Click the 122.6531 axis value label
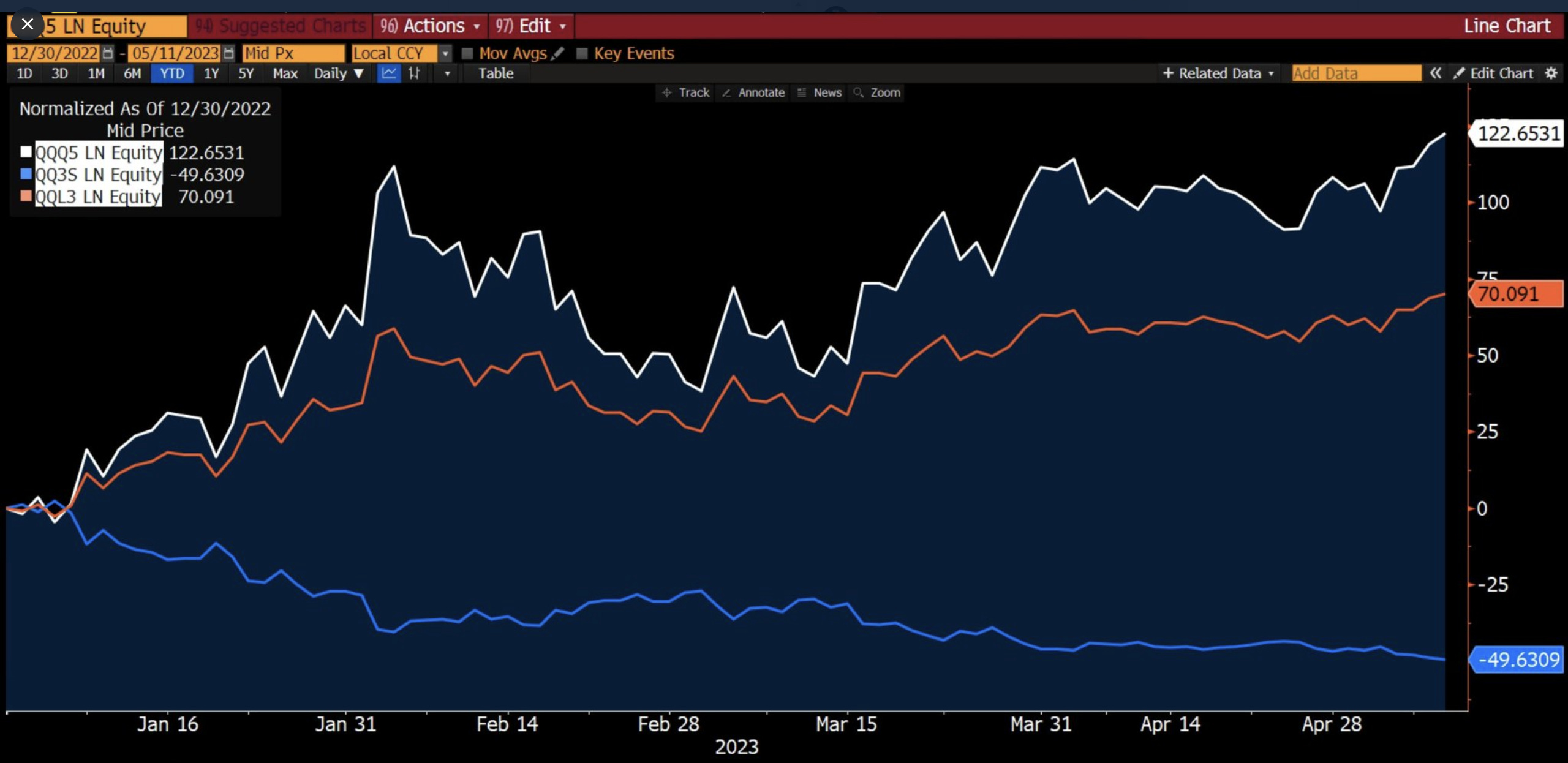This screenshot has height=763, width=1568. click(1517, 133)
